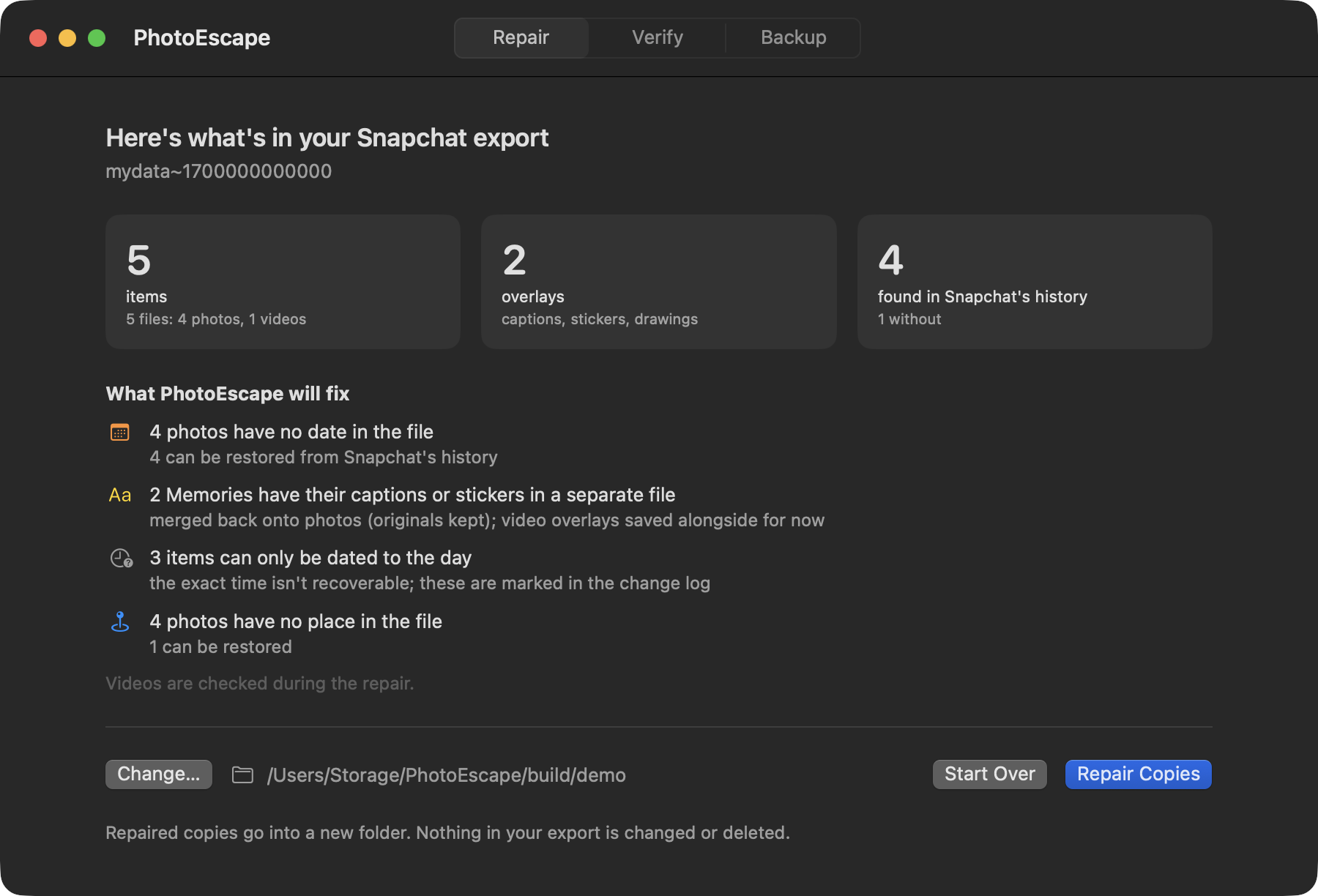Viewport: 1318px width, 896px height.
Task: Go to the Backup tab
Action: tap(794, 37)
